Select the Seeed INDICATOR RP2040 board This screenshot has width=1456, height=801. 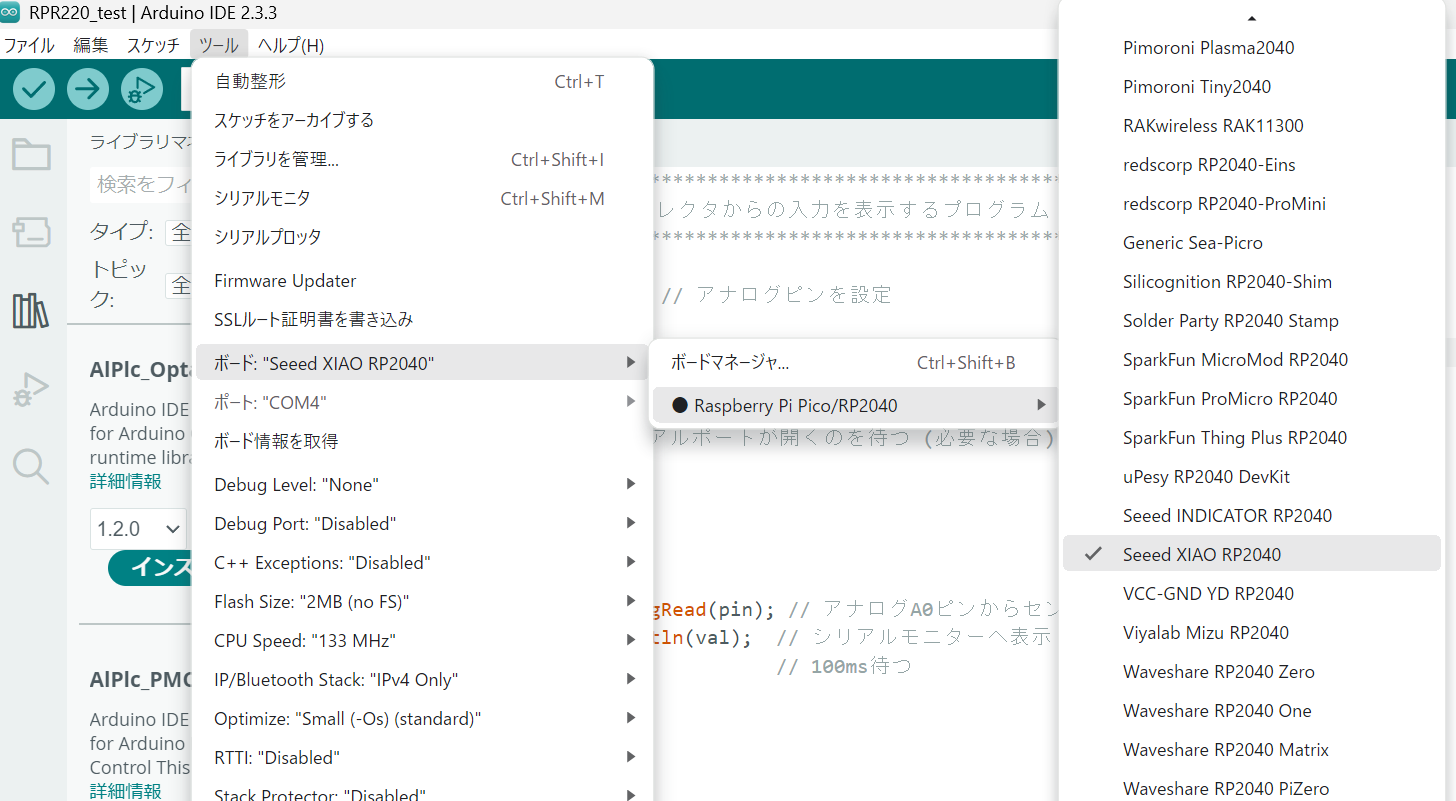click(1252, 515)
